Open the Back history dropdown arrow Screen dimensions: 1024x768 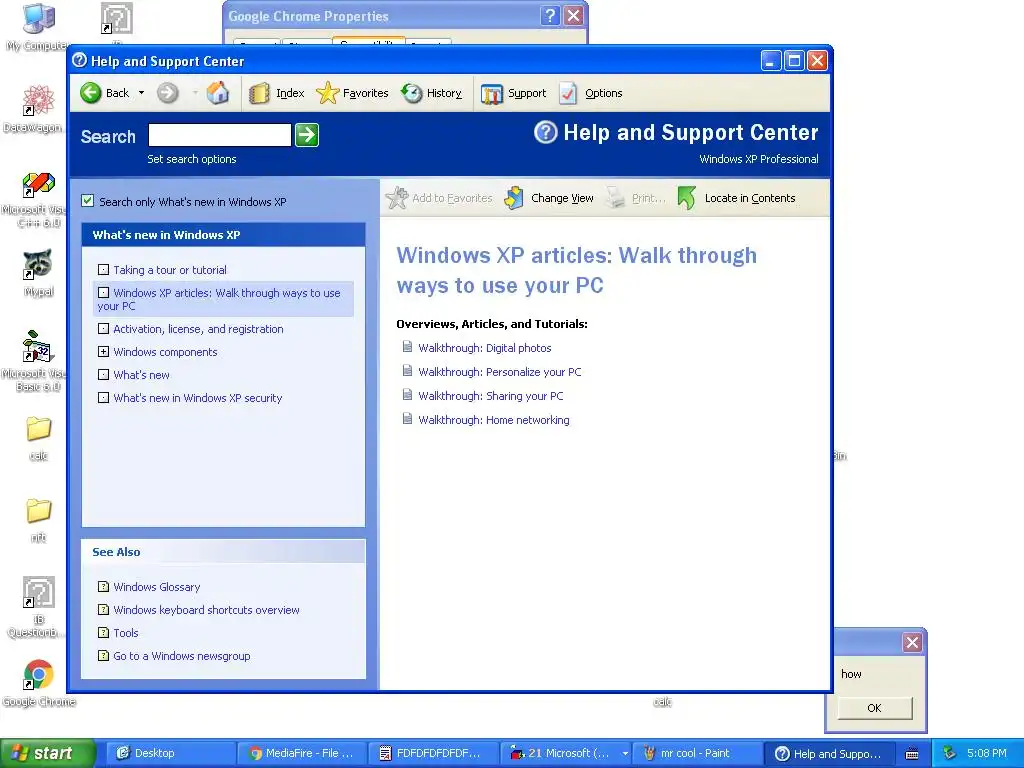141,93
